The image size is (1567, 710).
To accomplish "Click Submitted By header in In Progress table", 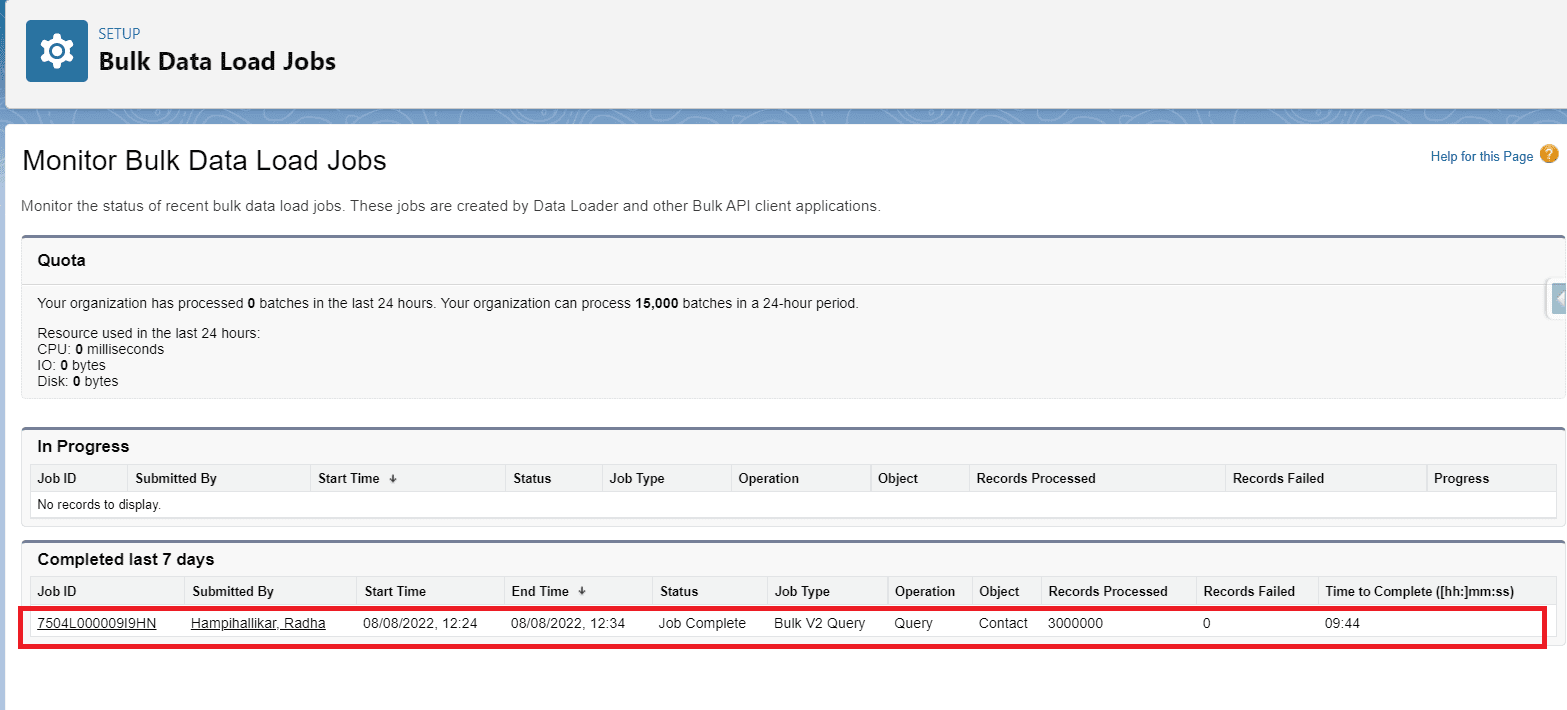I will [x=176, y=478].
